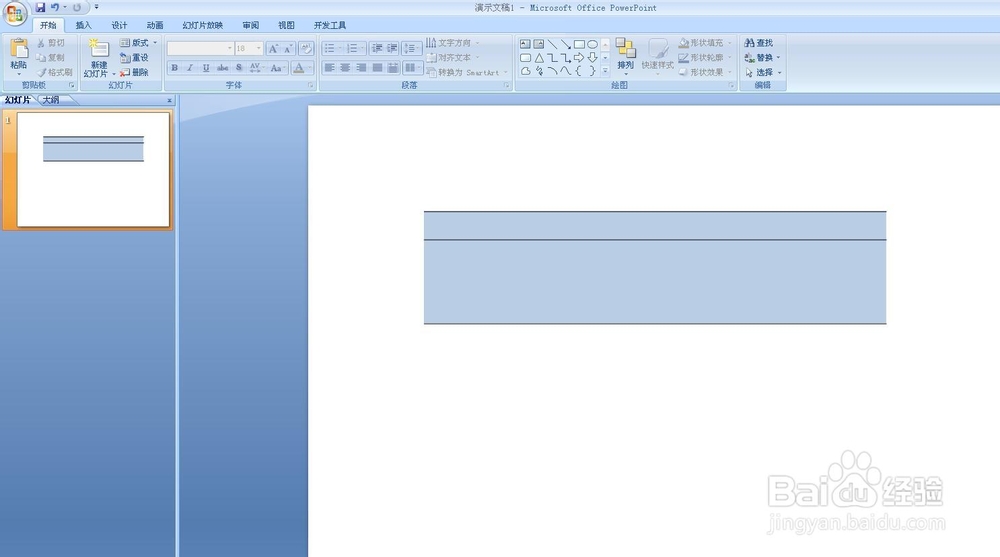Toggle center text alignment

point(345,68)
